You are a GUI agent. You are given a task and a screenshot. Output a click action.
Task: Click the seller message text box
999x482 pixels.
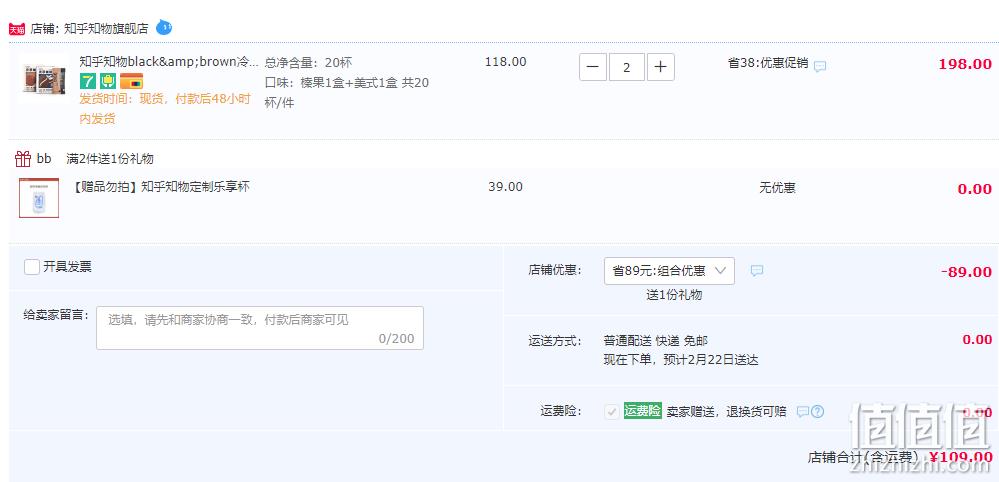[x=260, y=328]
